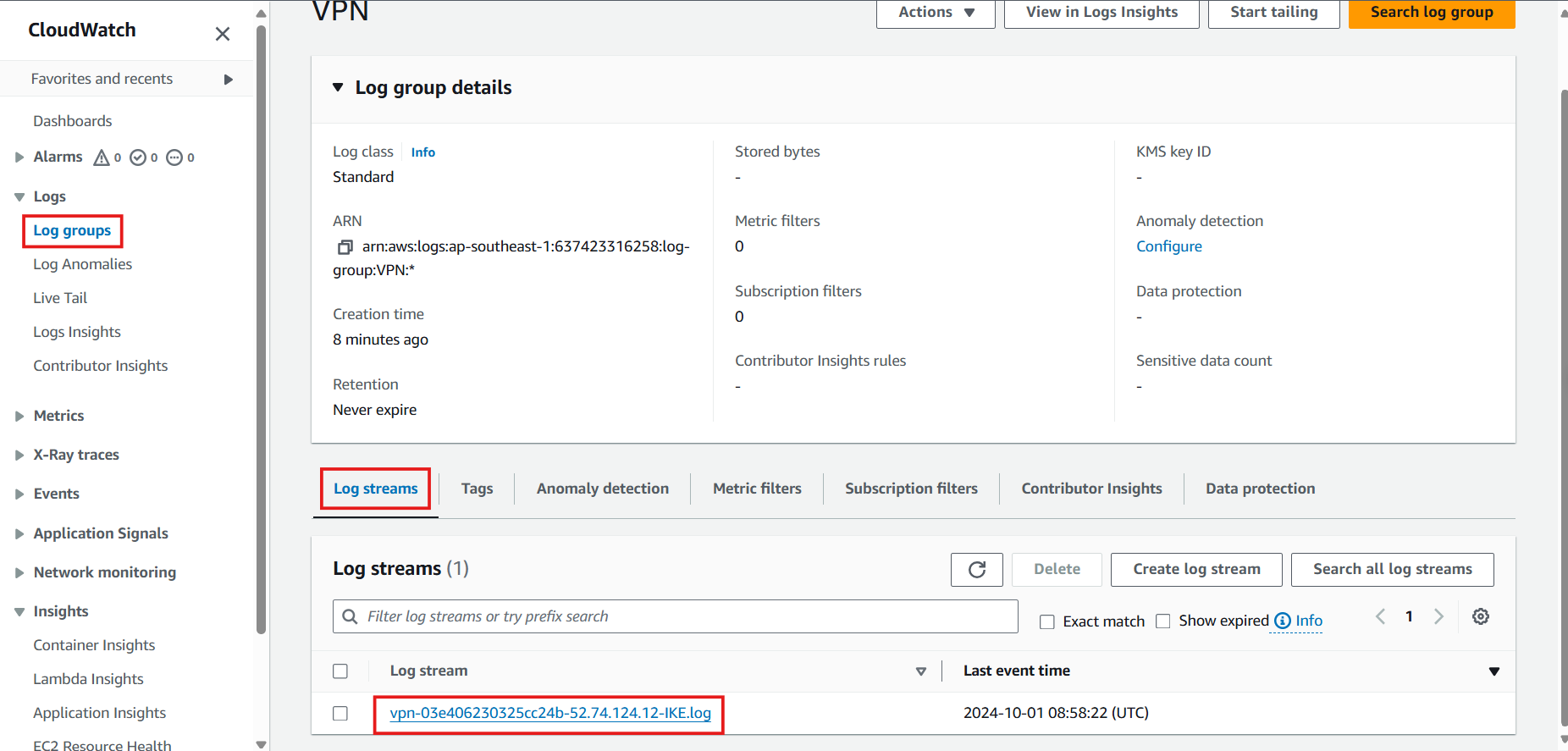
Task: Expand X-Ray traces section
Action: (19, 455)
